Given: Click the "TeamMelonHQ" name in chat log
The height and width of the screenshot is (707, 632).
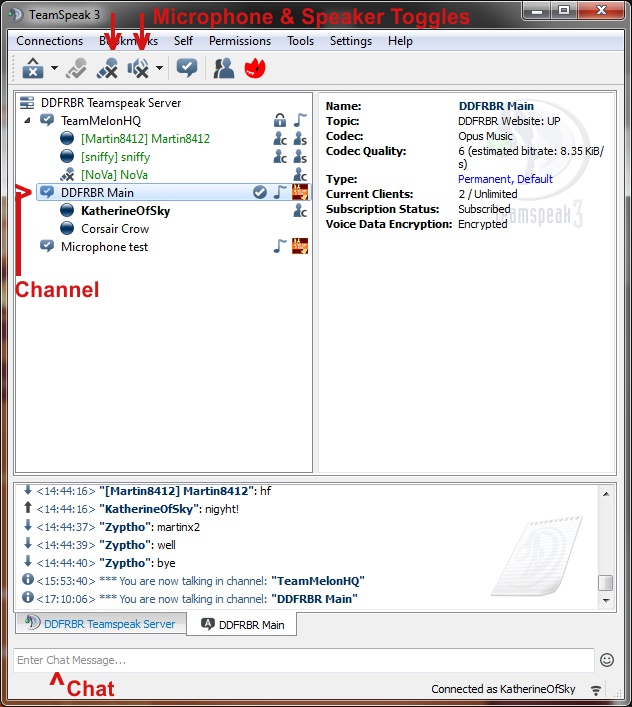Looking at the screenshot, I should click(317, 581).
